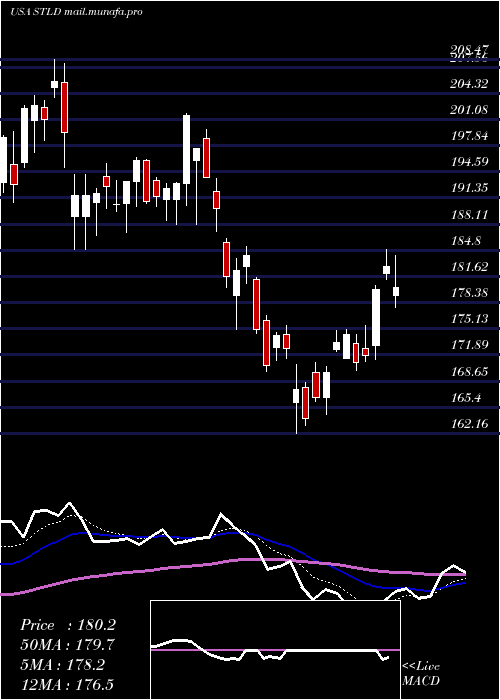Click the 184.8 price axis label
This screenshot has height=700, width=500.
pyautogui.click(x=466, y=241)
